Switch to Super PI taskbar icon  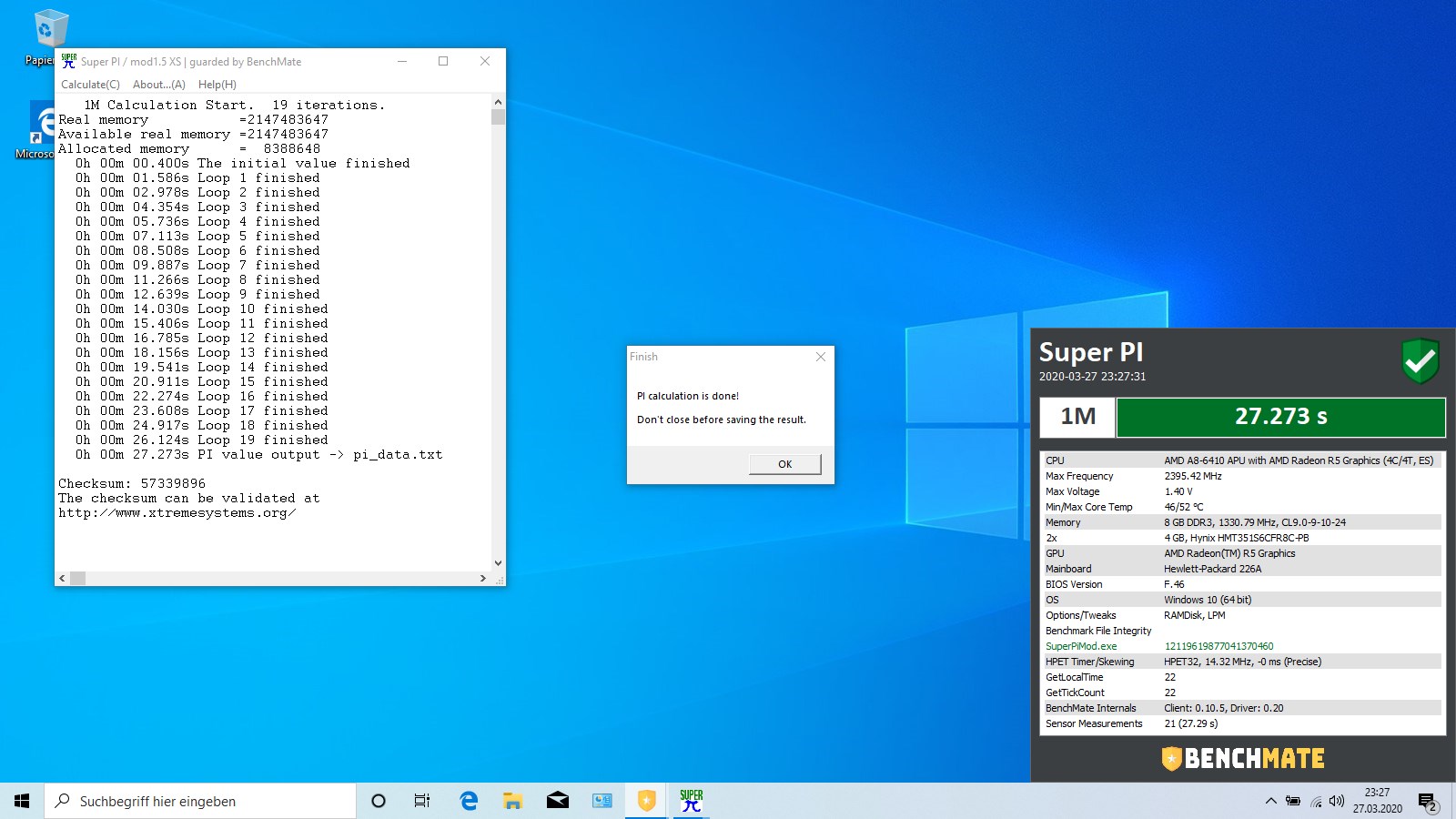click(x=692, y=801)
